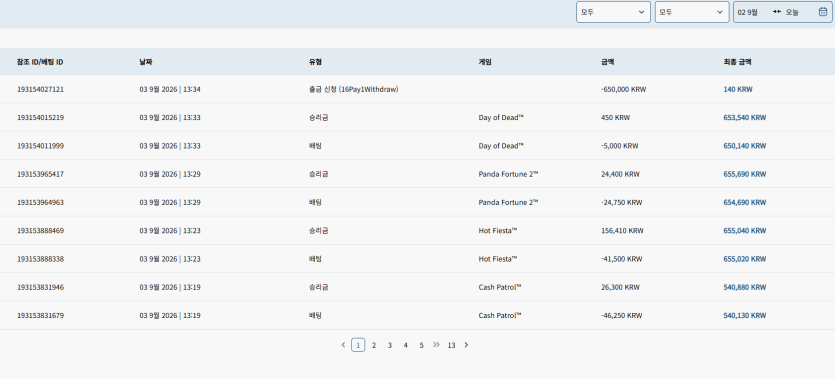Click Hot Fiesta in 156,410 KRW row

498,230
